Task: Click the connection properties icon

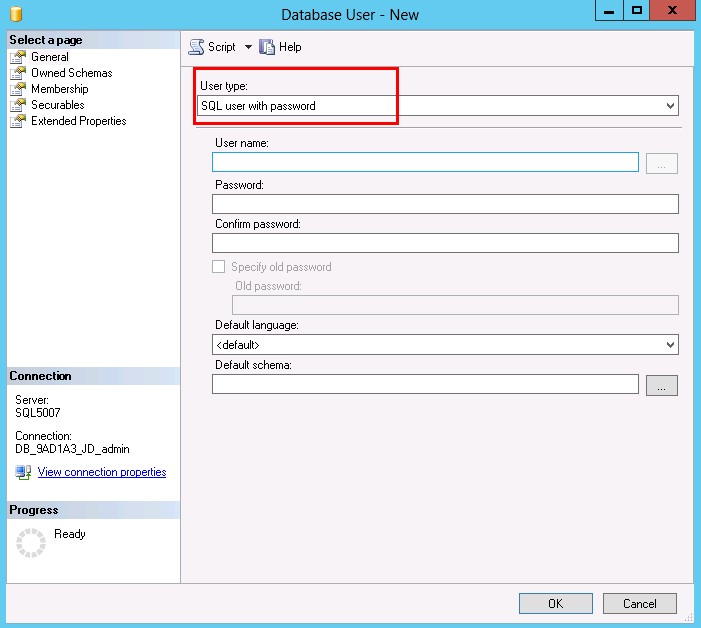Action: [x=23, y=472]
